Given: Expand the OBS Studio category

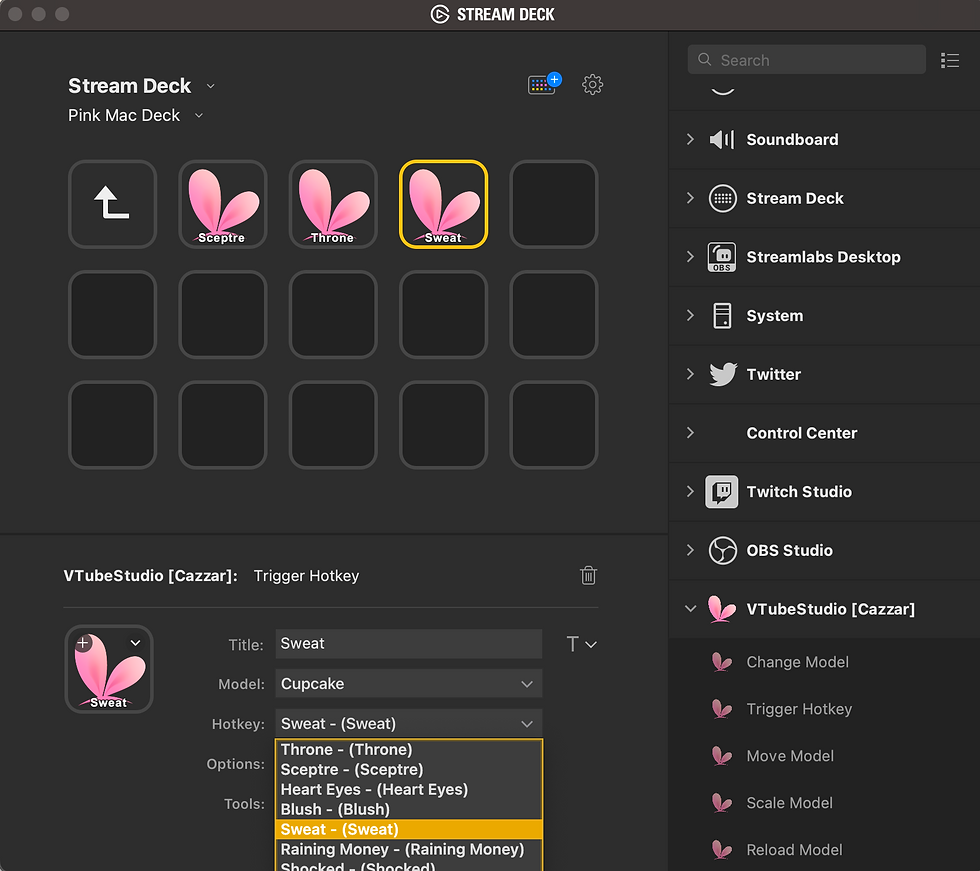Looking at the screenshot, I should pos(690,550).
